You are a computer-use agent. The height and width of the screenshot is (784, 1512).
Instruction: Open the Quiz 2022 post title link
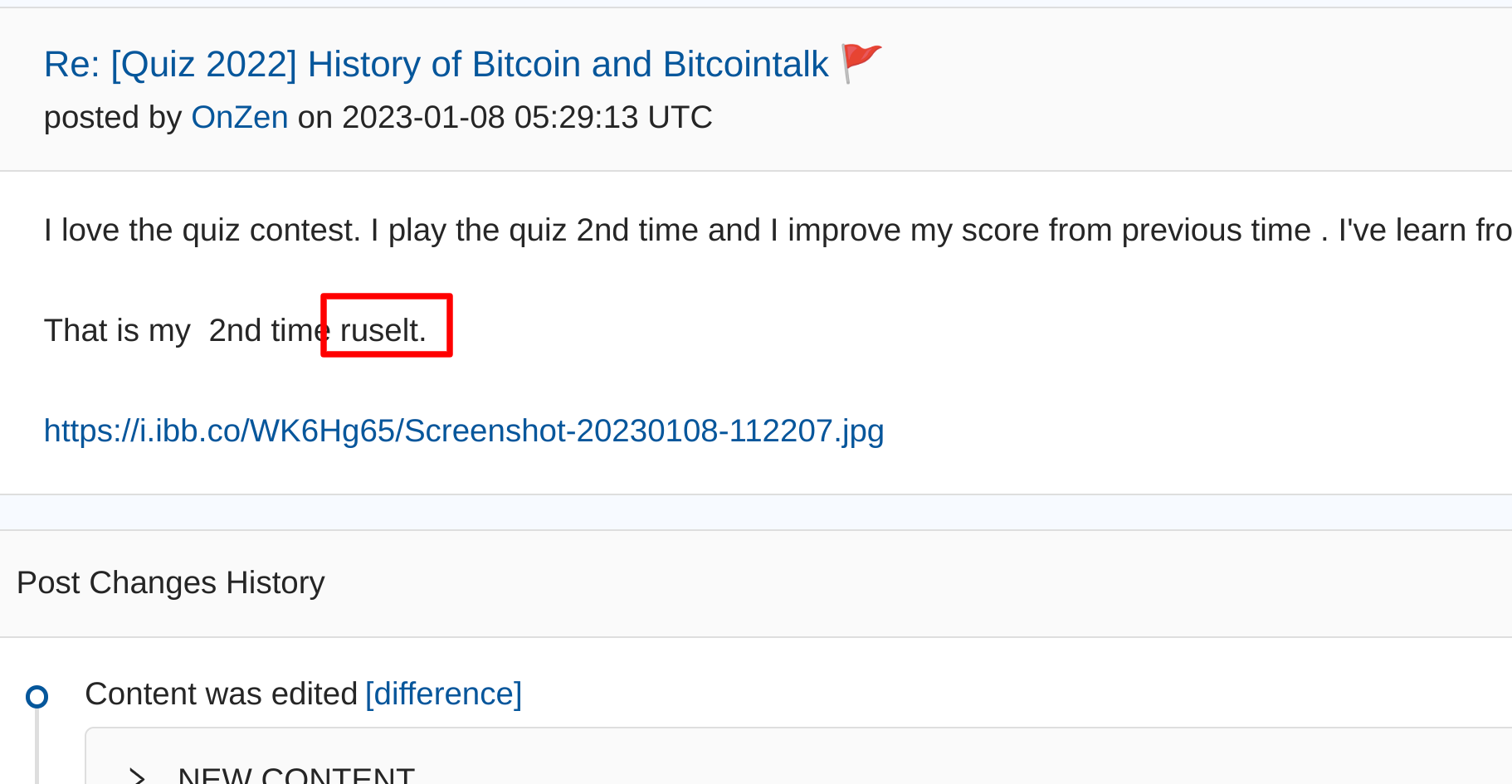(x=437, y=64)
